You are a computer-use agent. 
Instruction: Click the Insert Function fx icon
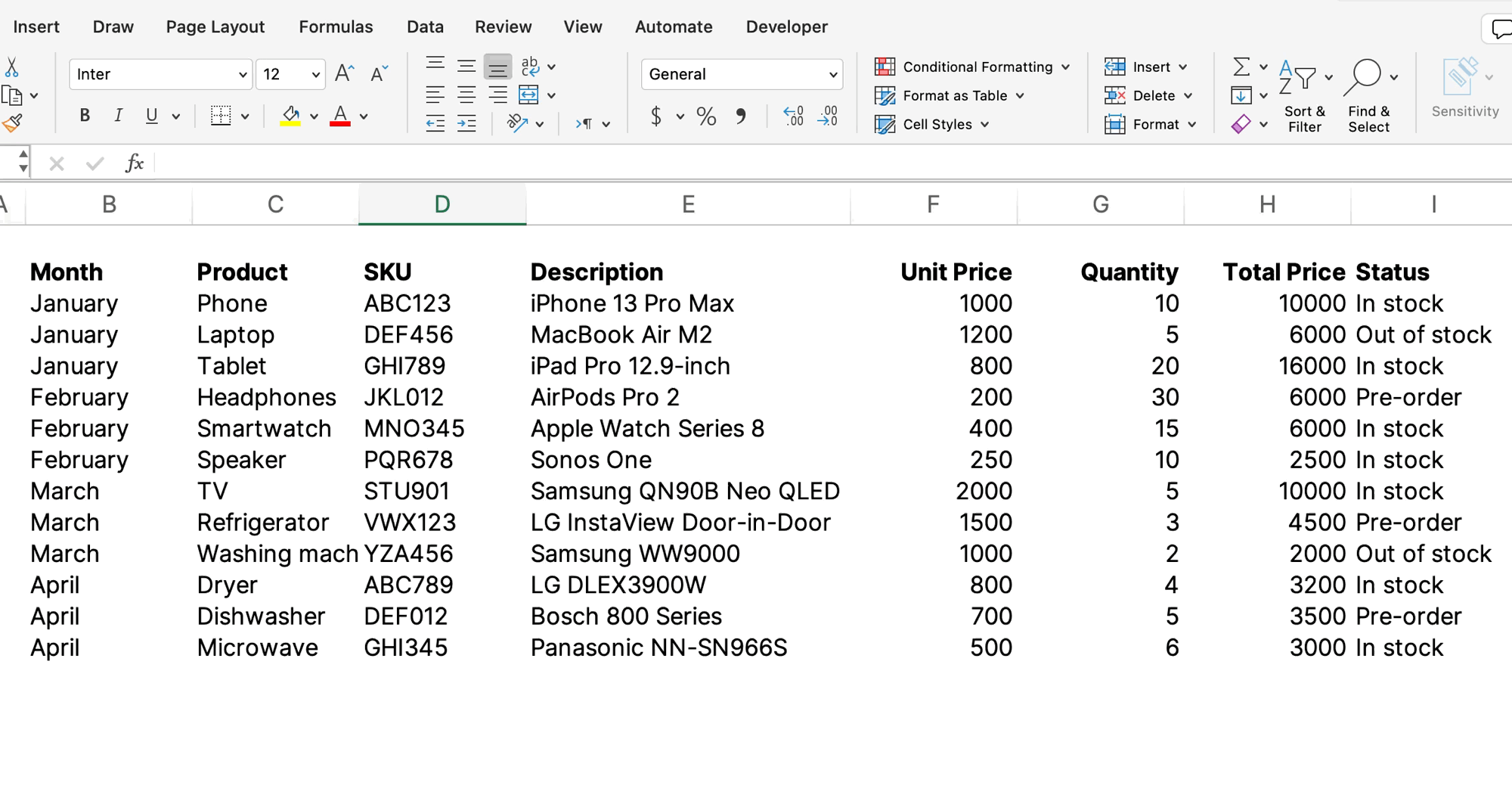coord(135,163)
